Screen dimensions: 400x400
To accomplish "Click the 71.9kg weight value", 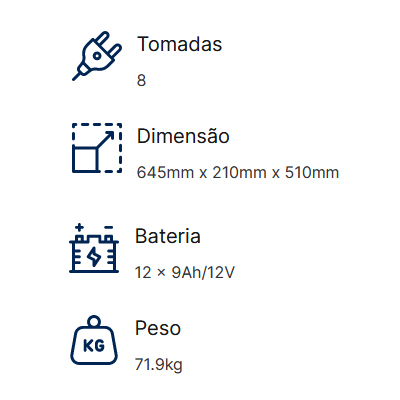I will coord(159,365).
